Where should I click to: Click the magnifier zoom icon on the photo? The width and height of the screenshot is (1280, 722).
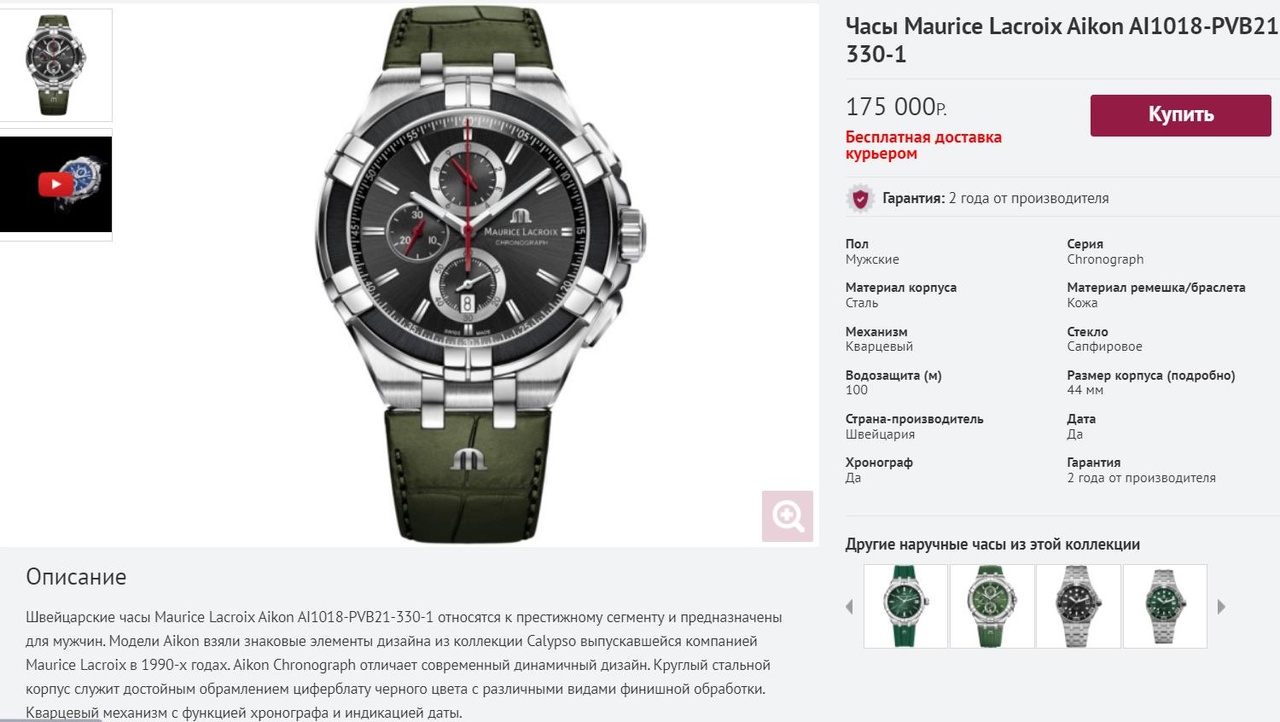(x=787, y=516)
